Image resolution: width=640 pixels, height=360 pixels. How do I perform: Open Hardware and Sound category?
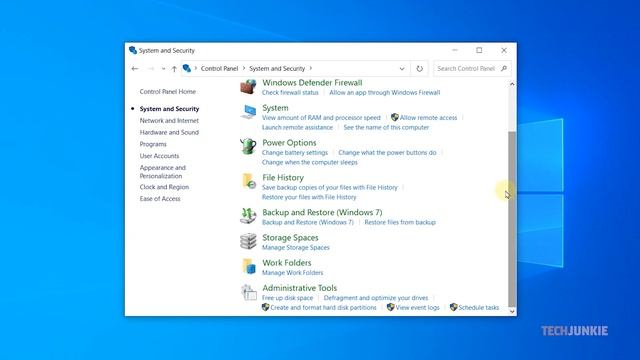[169, 132]
